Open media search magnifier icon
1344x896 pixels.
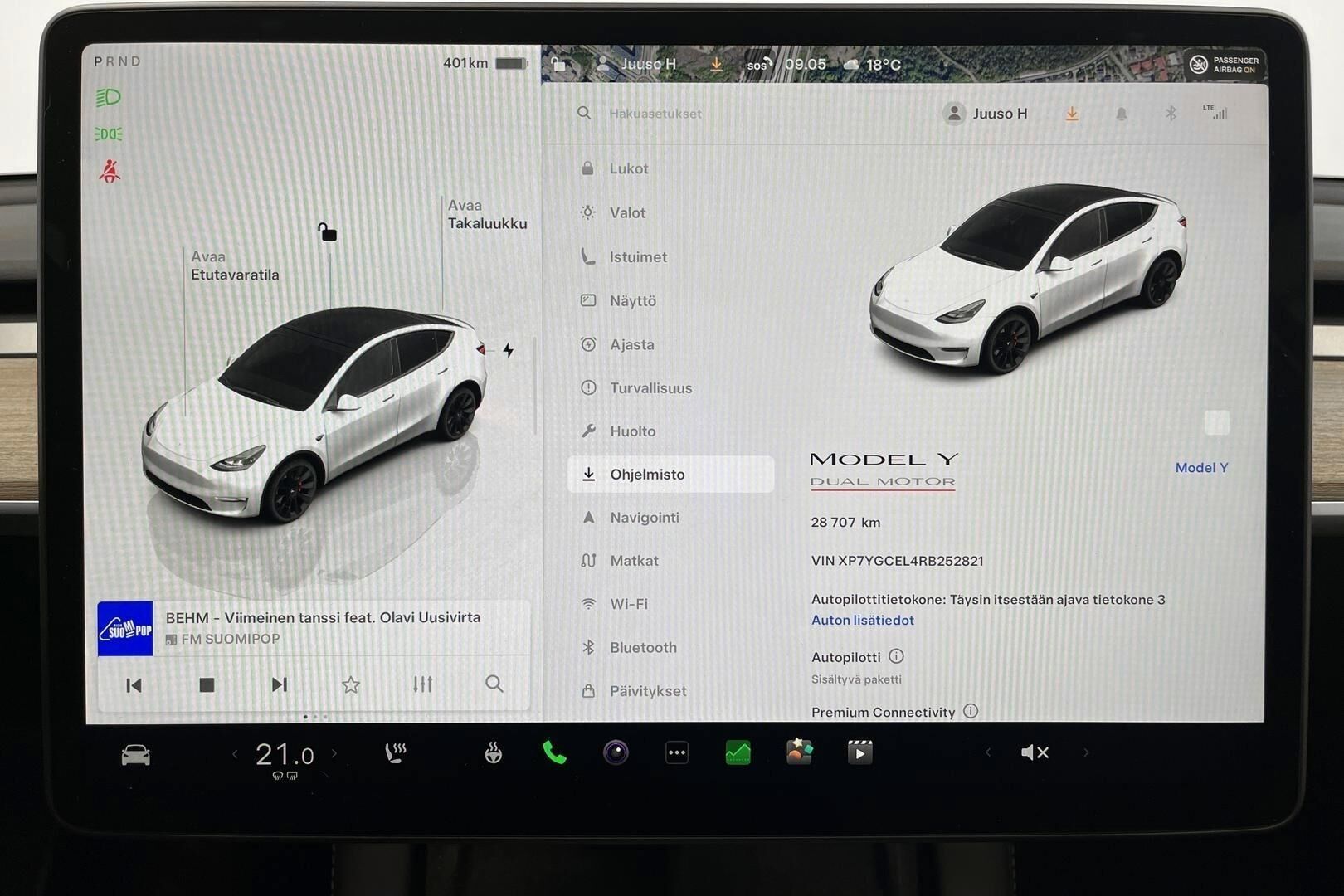(494, 684)
